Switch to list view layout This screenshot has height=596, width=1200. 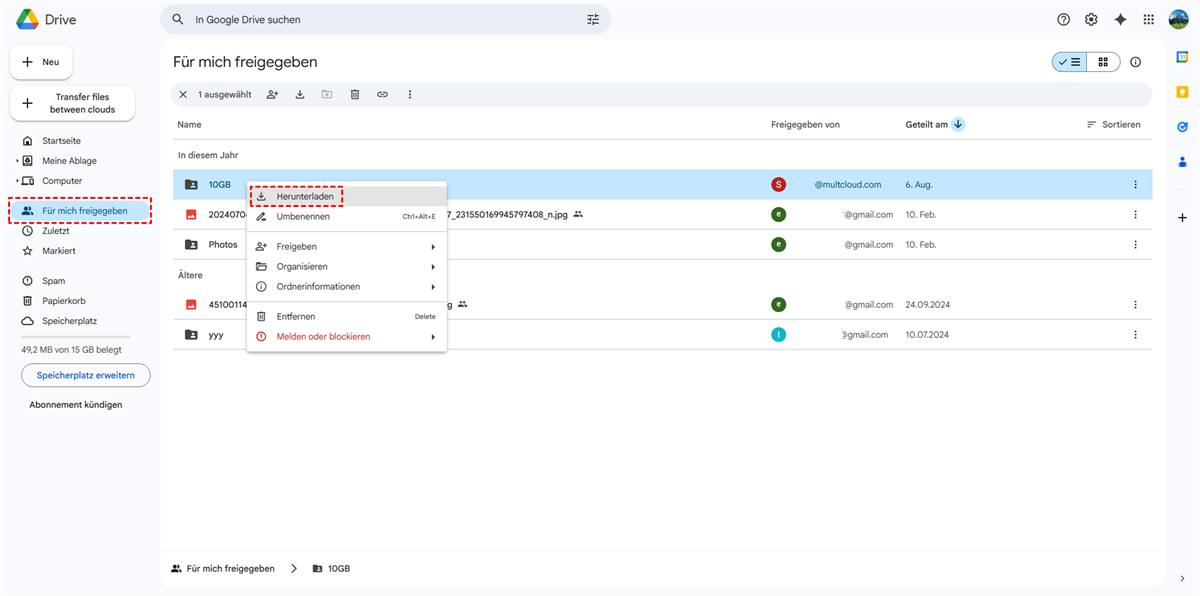pos(1069,62)
